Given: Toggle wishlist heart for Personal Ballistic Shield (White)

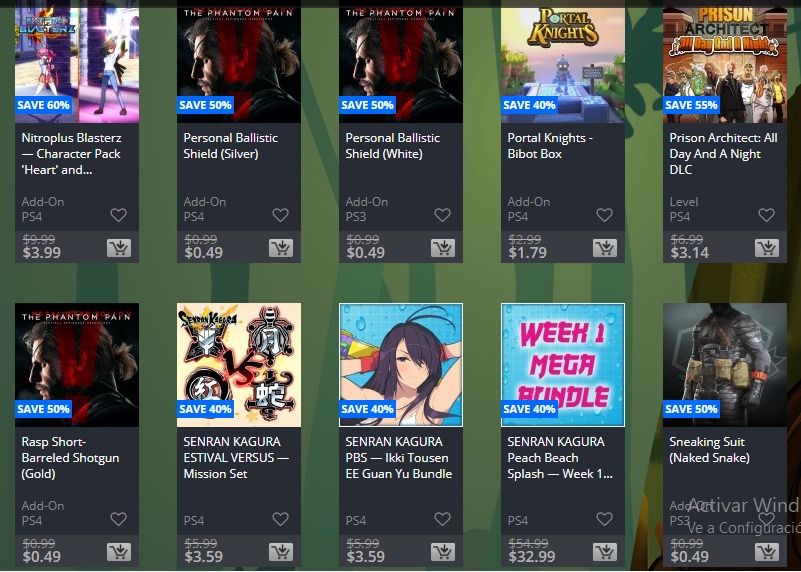Looking at the screenshot, I should tap(442, 215).
